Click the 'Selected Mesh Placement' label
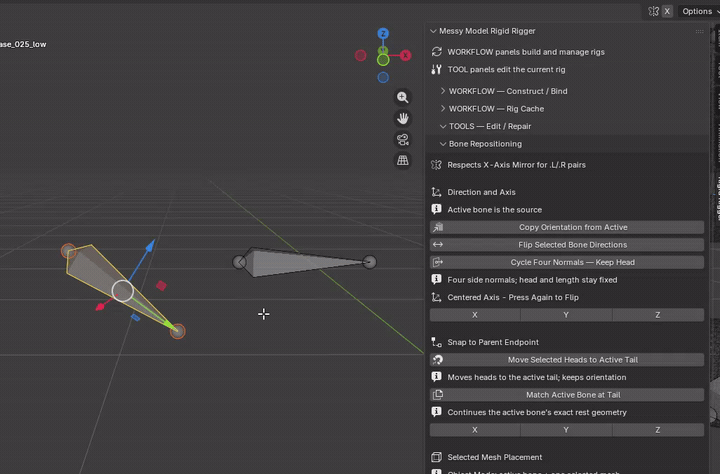The height and width of the screenshot is (474, 720). pos(495,457)
